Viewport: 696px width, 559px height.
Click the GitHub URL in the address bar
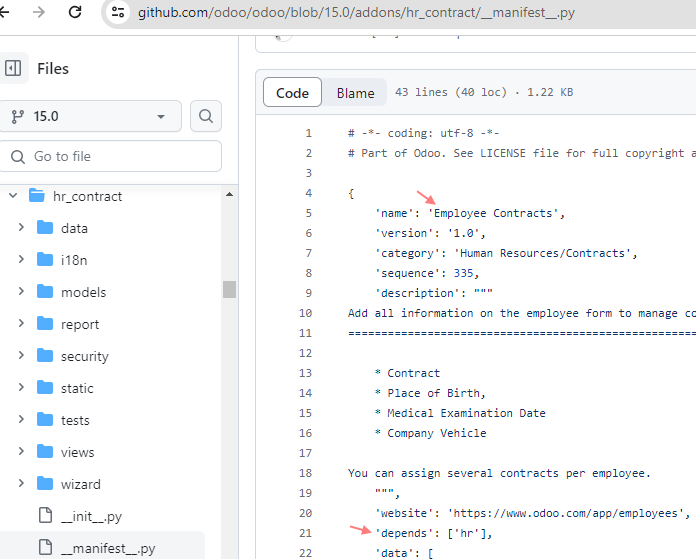356,12
